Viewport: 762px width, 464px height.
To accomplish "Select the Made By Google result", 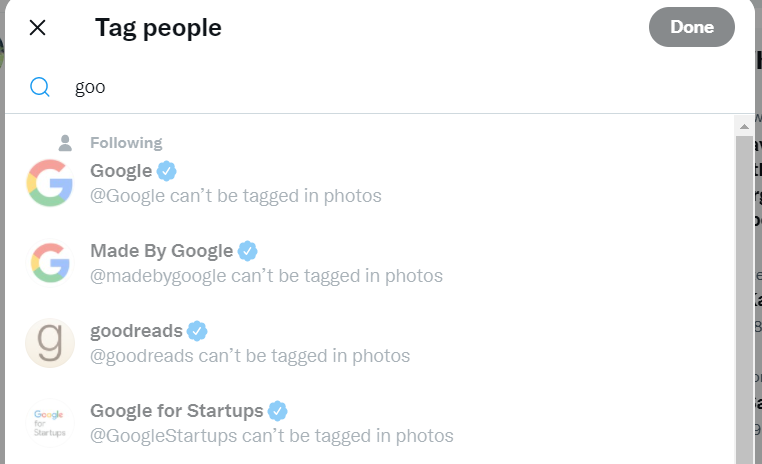I will pyautogui.click(x=161, y=250).
